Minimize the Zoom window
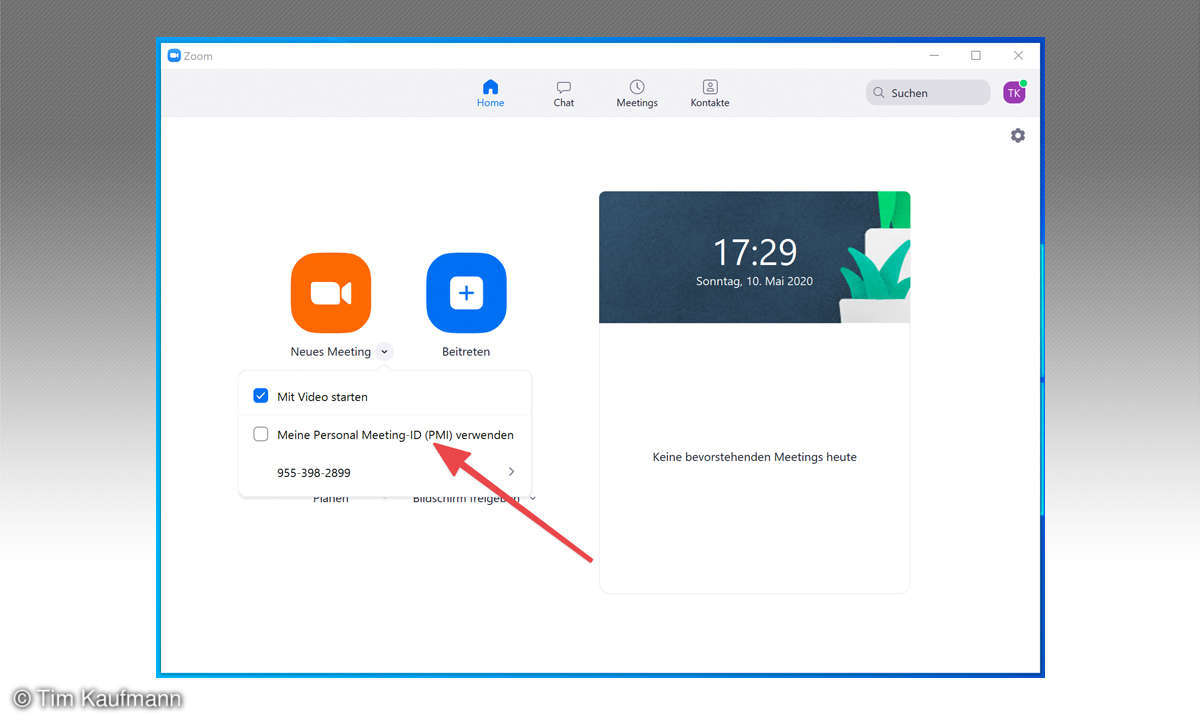This screenshot has width=1200, height=720. [934, 56]
